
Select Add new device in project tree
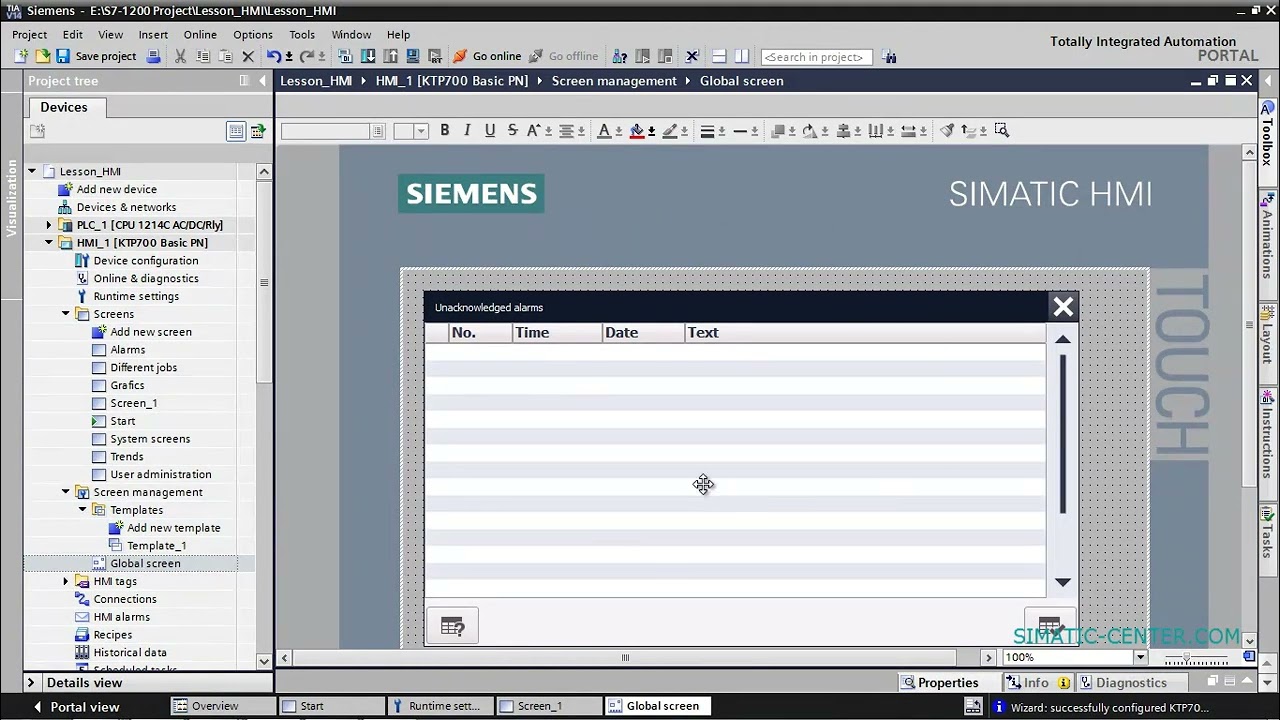[x=116, y=189]
